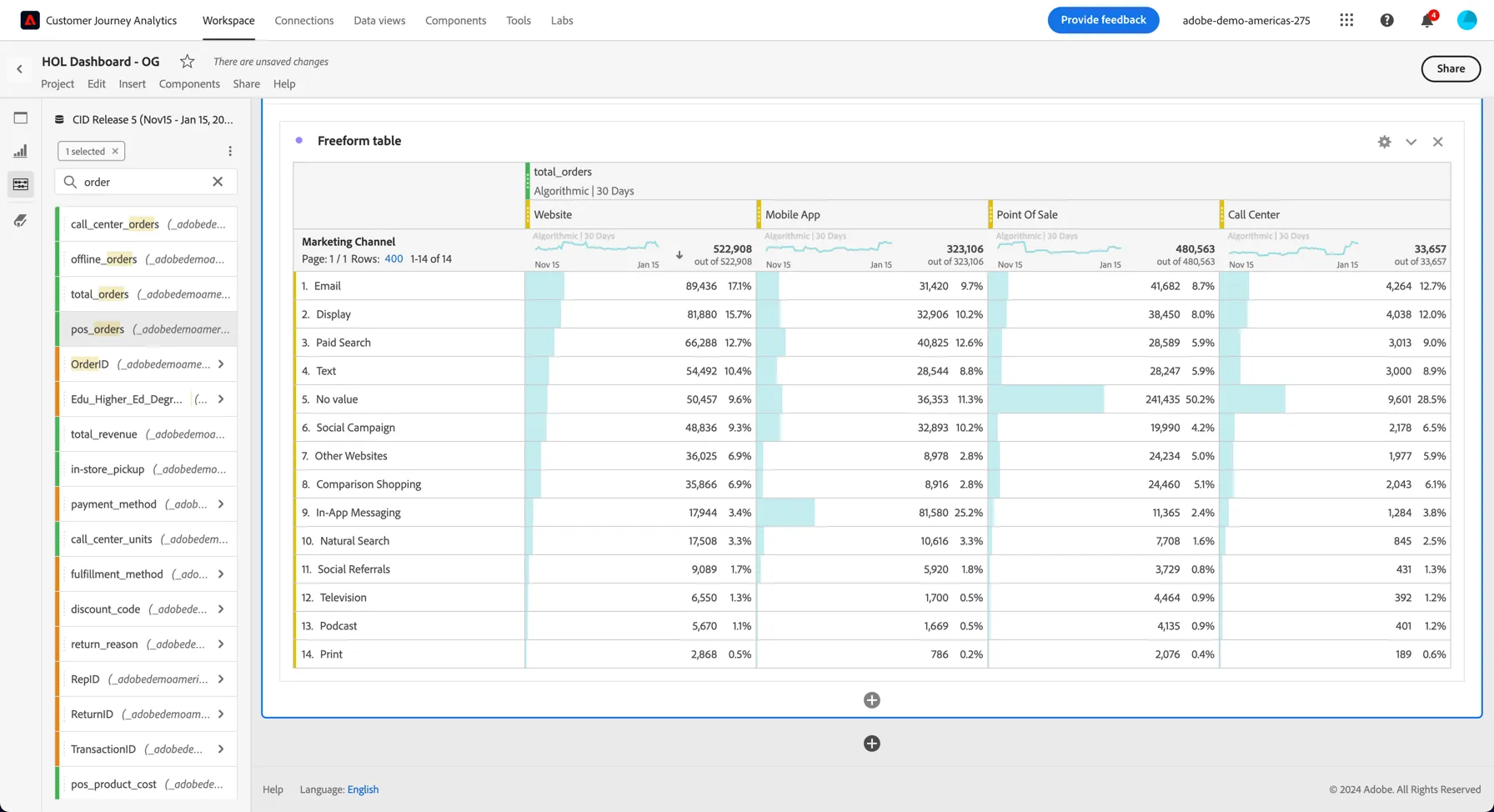Open the help question mark icon
Viewport: 1494px width, 812px height.
pyautogui.click(x=1387, y=20)
